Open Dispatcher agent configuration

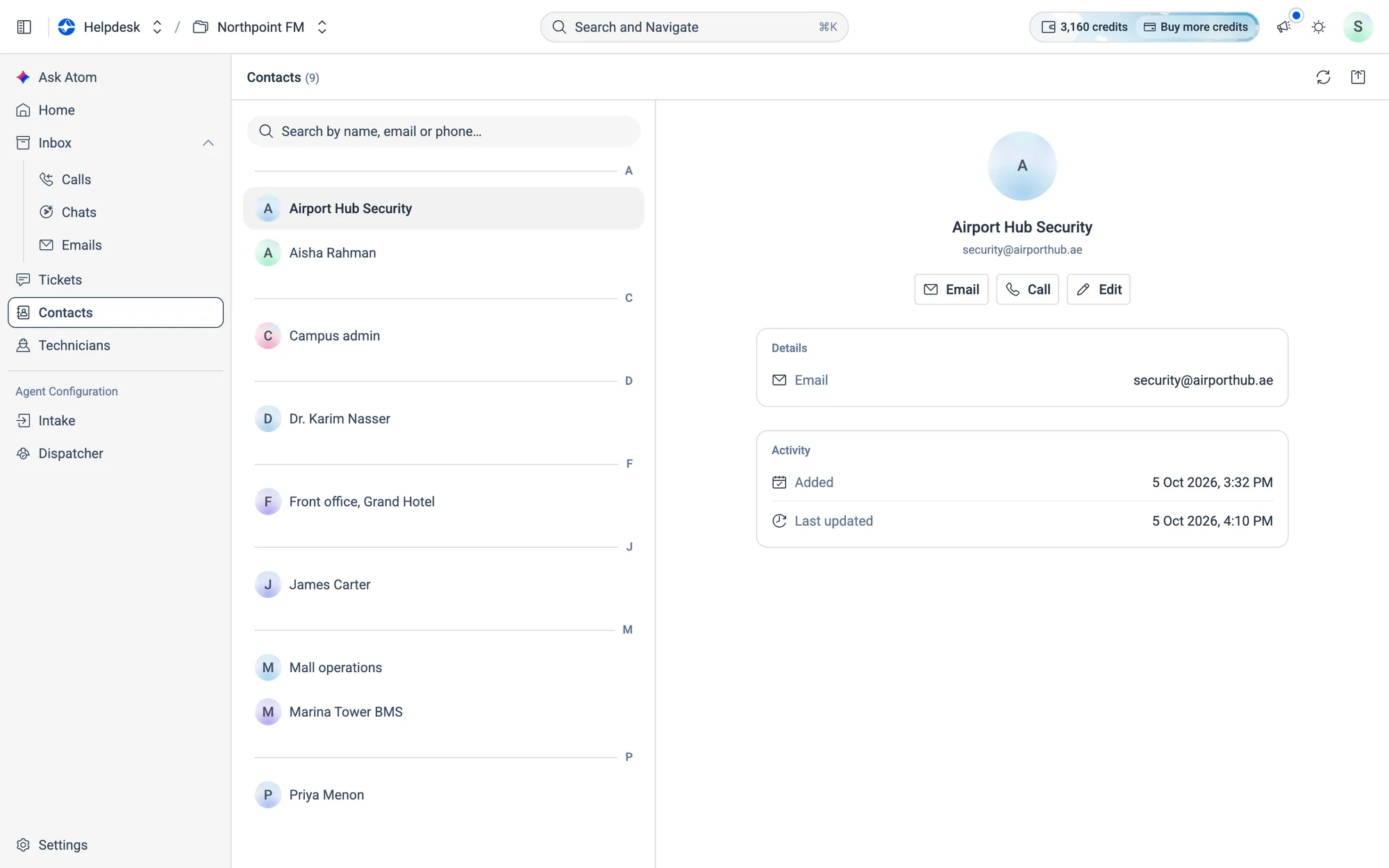coord(115,453)
